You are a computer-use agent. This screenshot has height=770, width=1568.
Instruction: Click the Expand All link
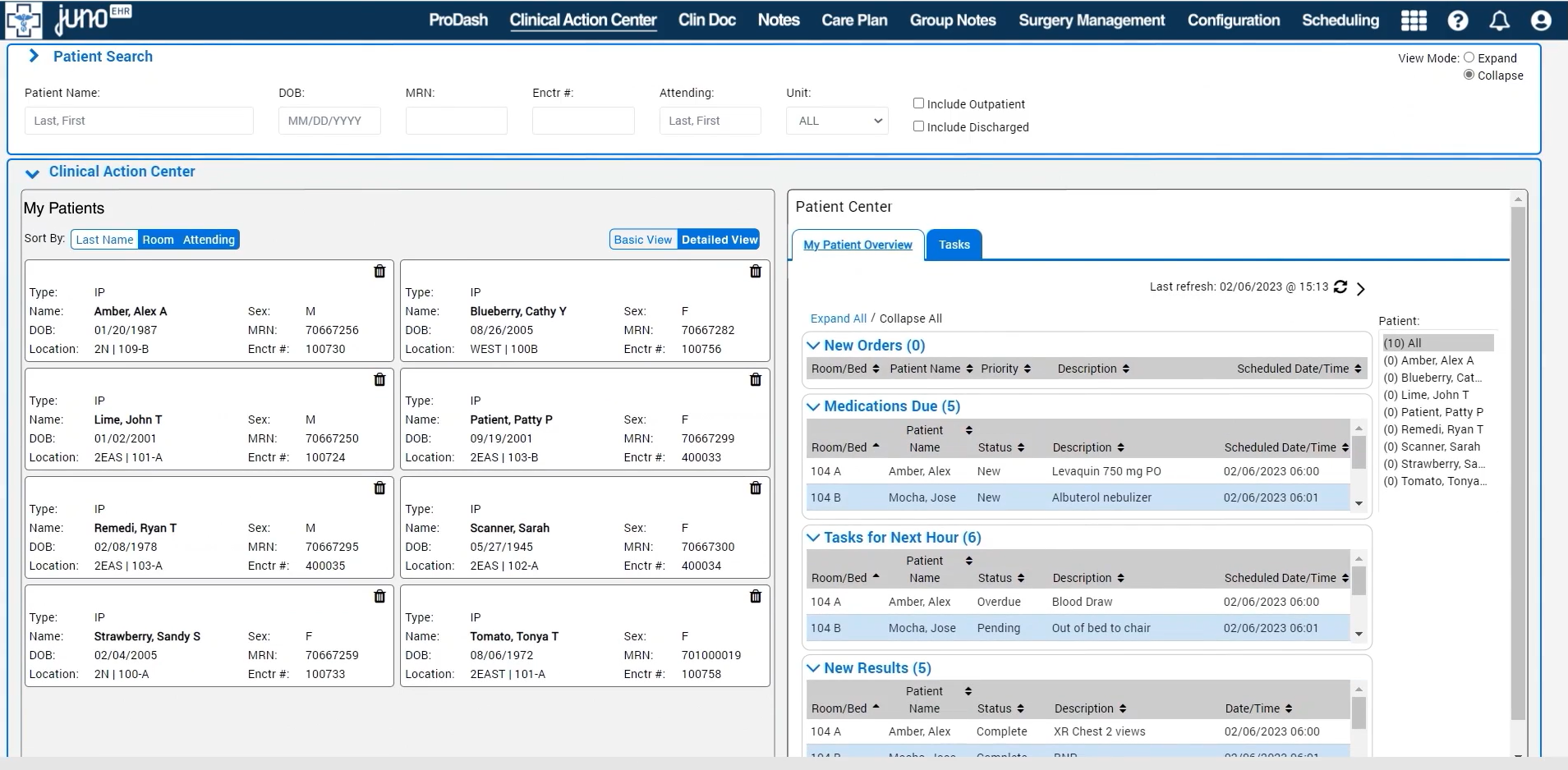coord(837,319)
